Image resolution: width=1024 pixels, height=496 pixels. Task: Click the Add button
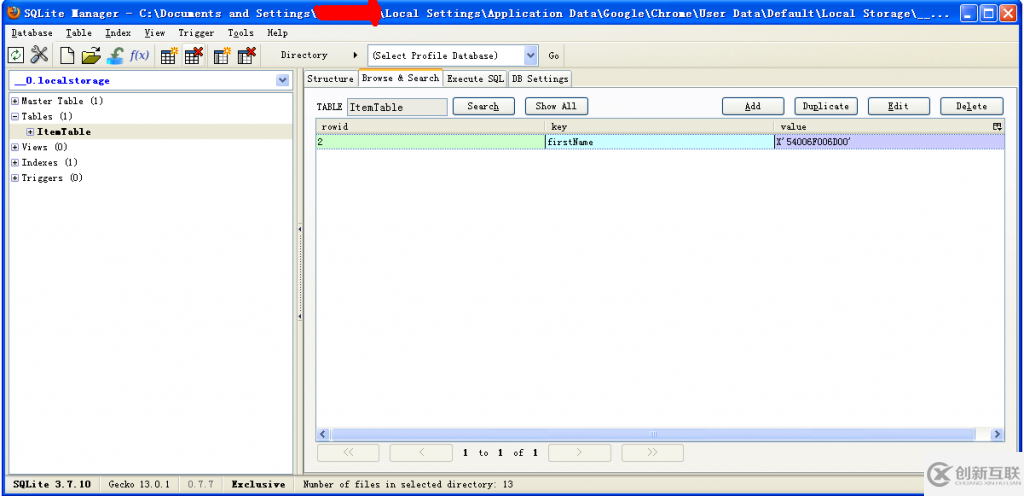753,106
